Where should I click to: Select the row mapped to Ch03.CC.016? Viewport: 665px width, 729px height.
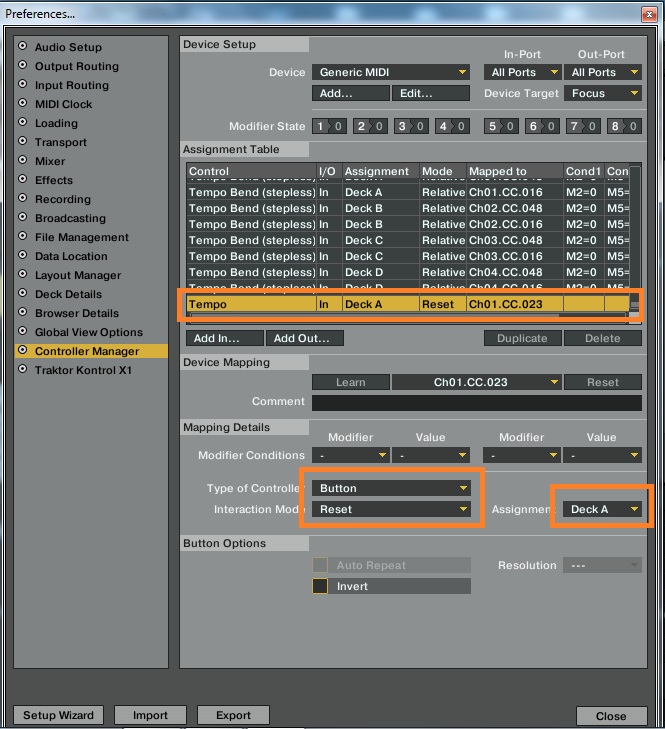[x=408, y=256]
